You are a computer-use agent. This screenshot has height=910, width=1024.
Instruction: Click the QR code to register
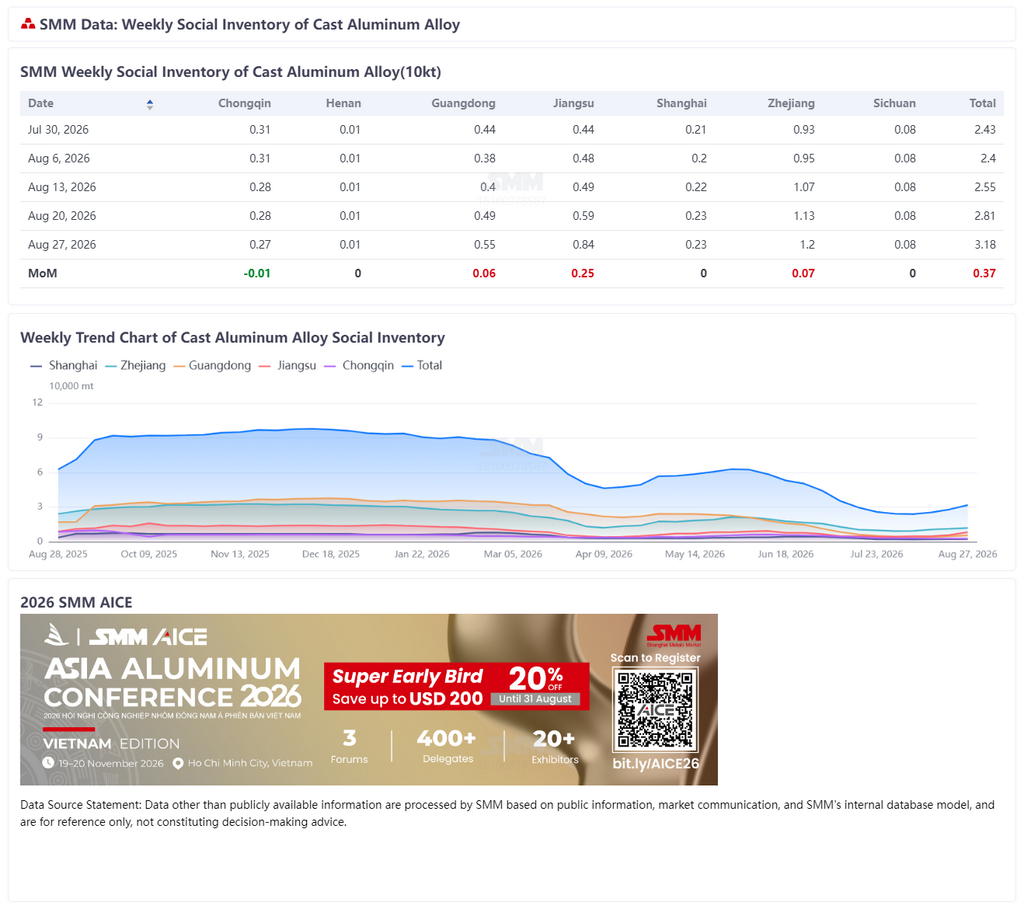coord(655,710)
